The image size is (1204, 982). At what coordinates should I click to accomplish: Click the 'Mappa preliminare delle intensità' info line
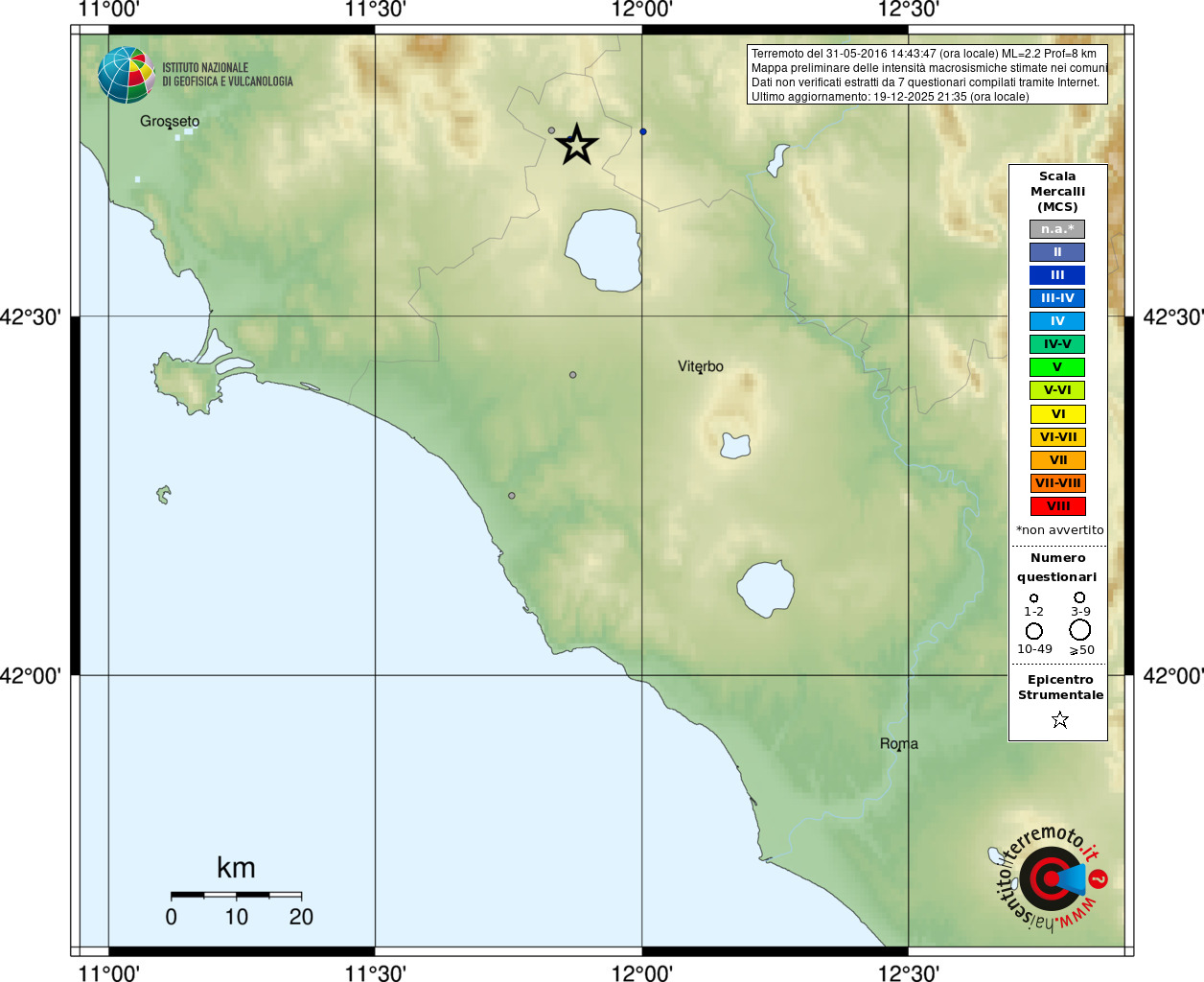click(x=929, y=68)
